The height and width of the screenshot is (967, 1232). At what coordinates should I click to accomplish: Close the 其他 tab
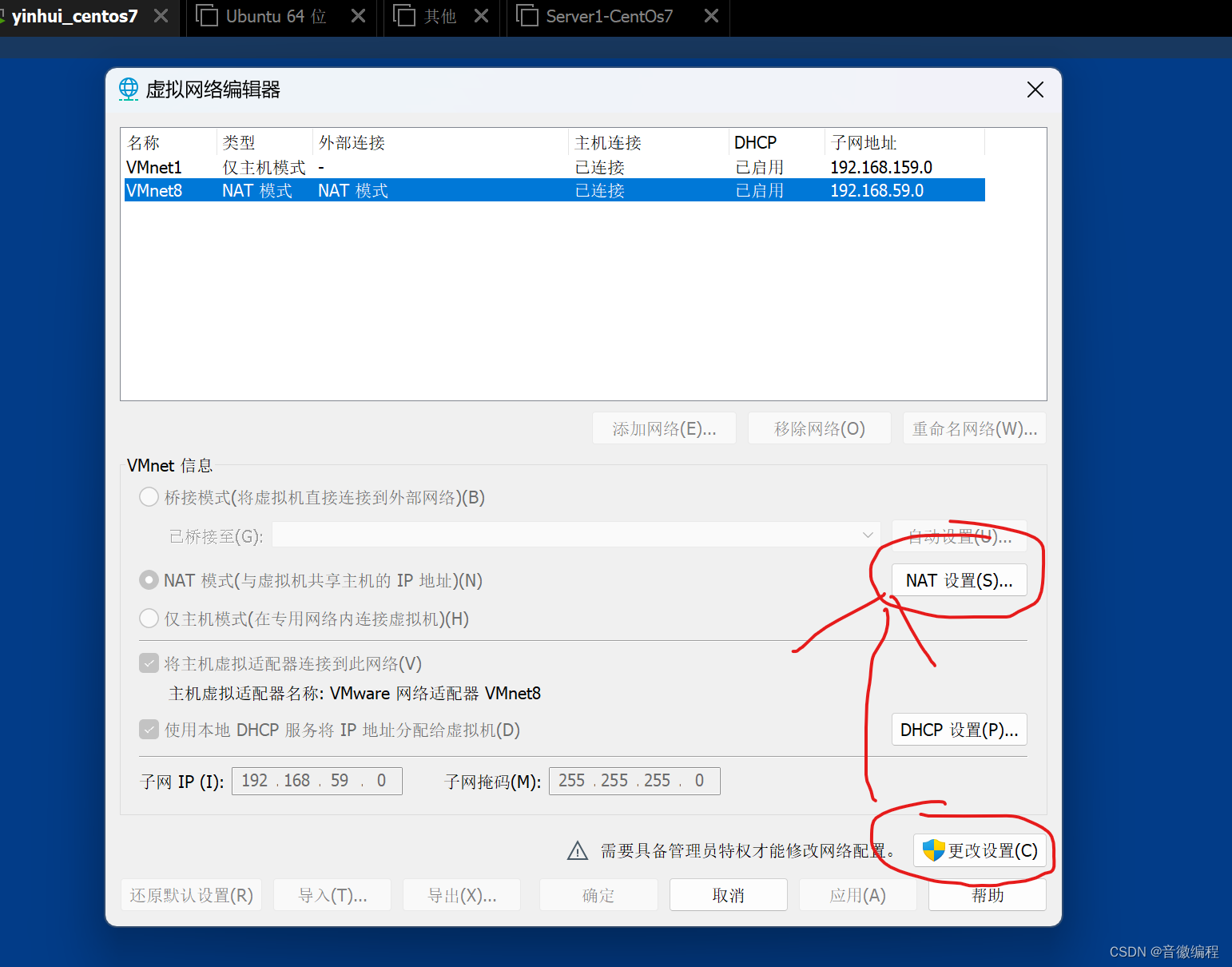click(x=481, y=16)
